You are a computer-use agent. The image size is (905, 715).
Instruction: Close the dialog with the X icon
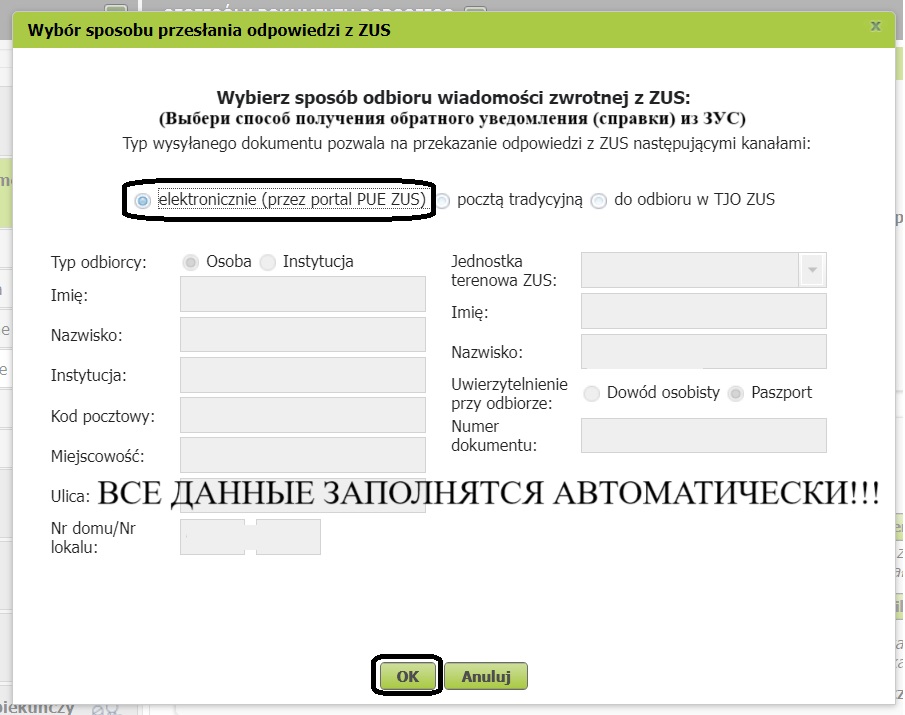[876, 25]
